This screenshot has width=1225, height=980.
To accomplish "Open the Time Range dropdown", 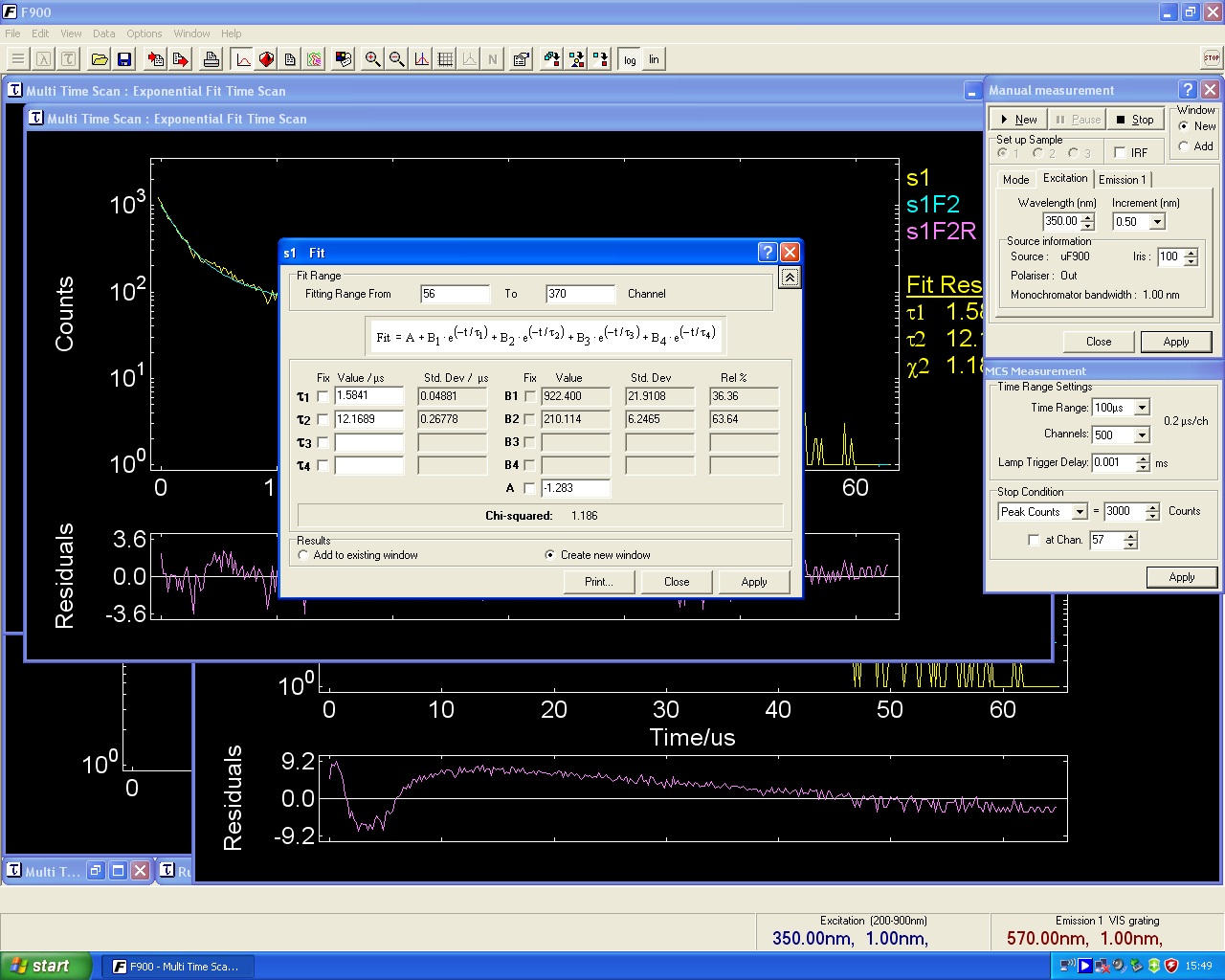I will [x=1142, y=408].
